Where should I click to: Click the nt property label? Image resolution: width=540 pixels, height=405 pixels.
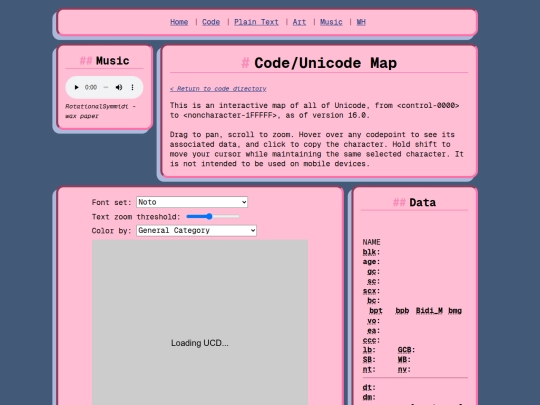368,370
